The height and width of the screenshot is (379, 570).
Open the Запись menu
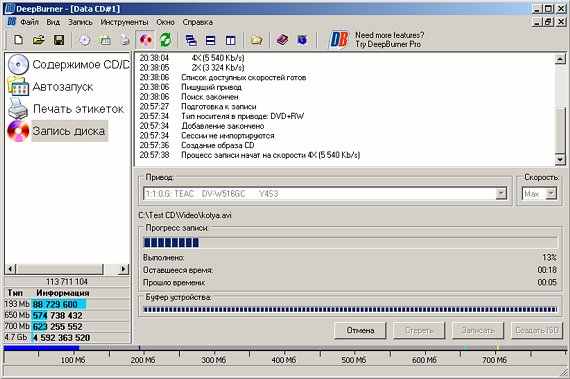coord(80,22)
